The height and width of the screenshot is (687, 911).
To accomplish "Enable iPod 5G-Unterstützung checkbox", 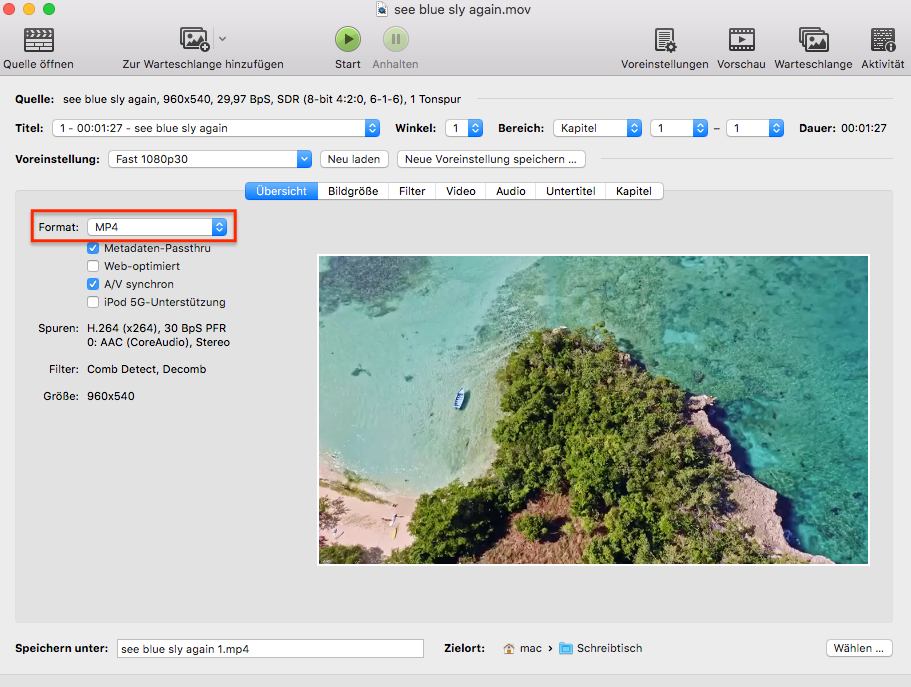I will click(x=93, y=302).
